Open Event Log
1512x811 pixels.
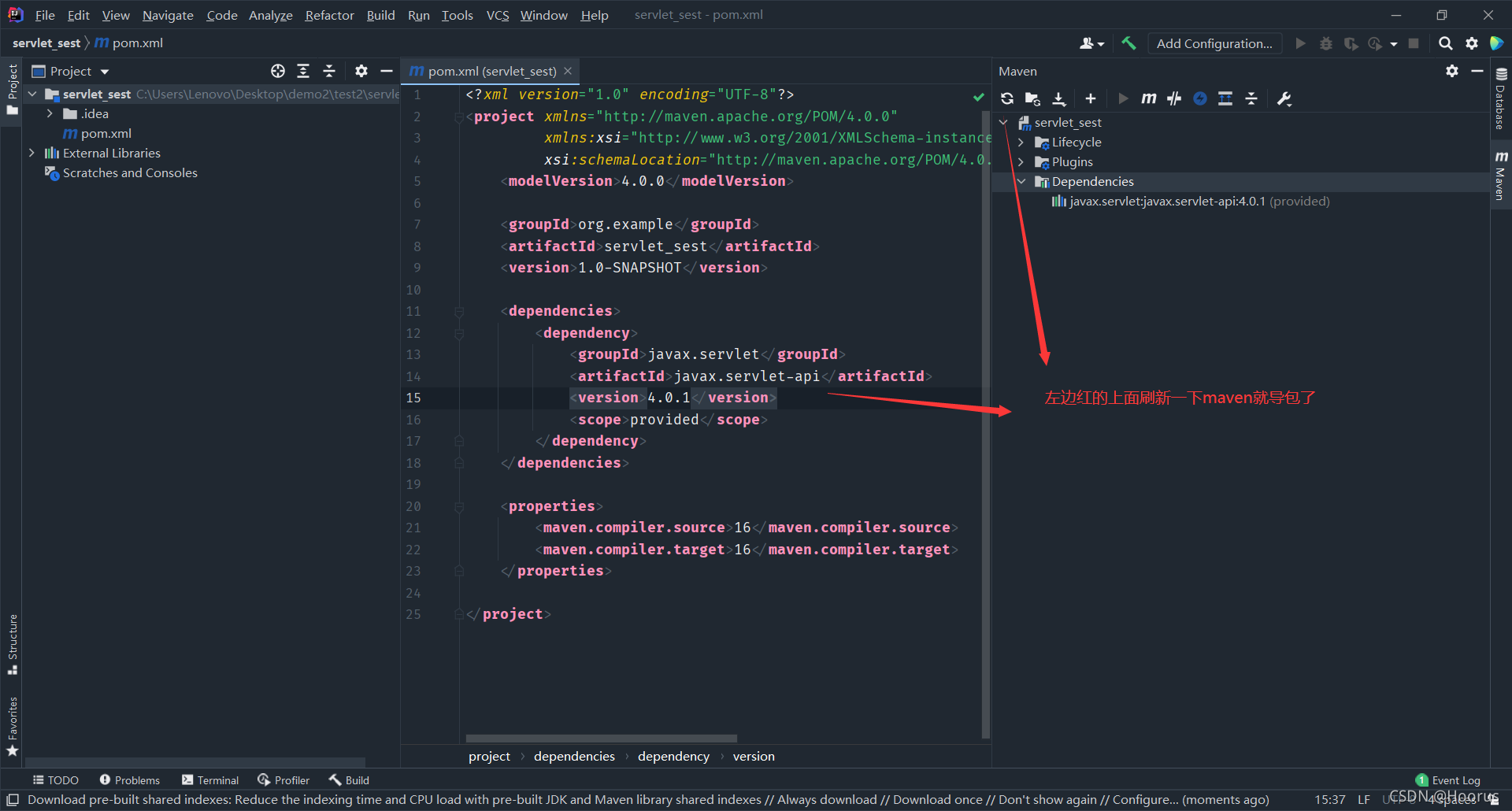tap(1448, 780)
